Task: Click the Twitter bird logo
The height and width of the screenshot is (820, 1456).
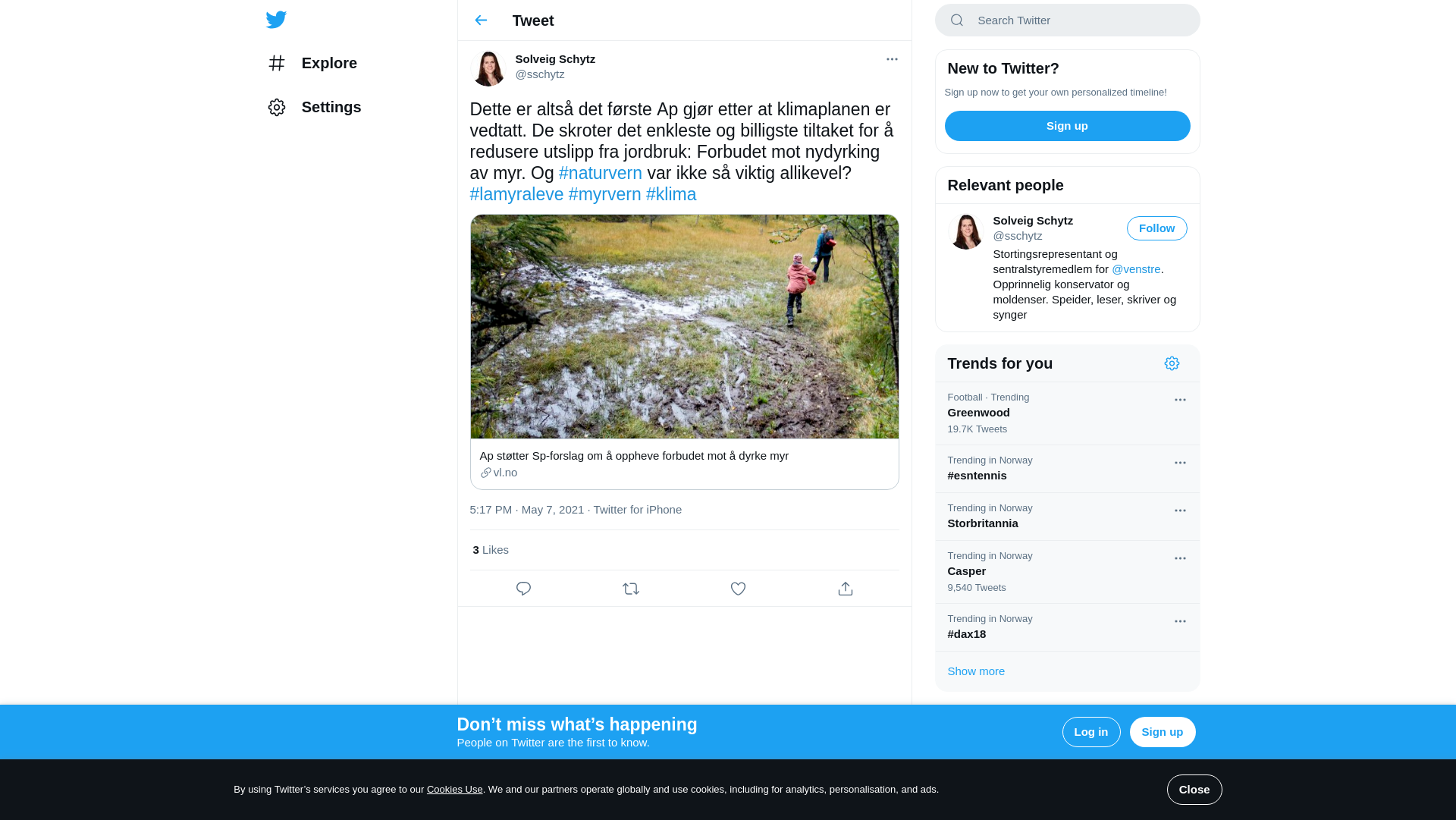Action: tap(276, 20)
